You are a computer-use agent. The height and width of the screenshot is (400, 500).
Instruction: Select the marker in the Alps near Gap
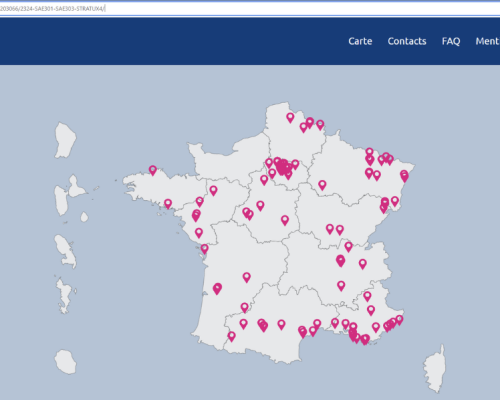367,296
